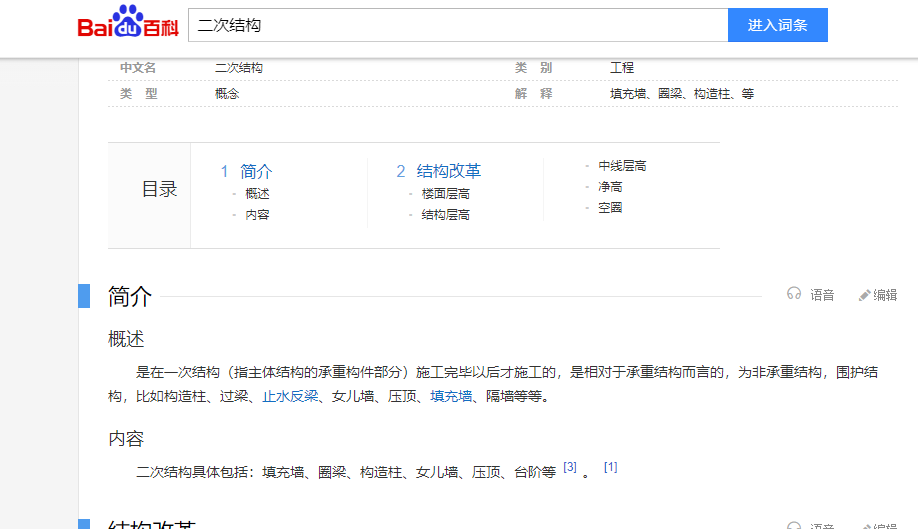This screenshot has width=918, height=529.
Task: Go to 空圈 catalog item
Action: (x=610, y=208)
